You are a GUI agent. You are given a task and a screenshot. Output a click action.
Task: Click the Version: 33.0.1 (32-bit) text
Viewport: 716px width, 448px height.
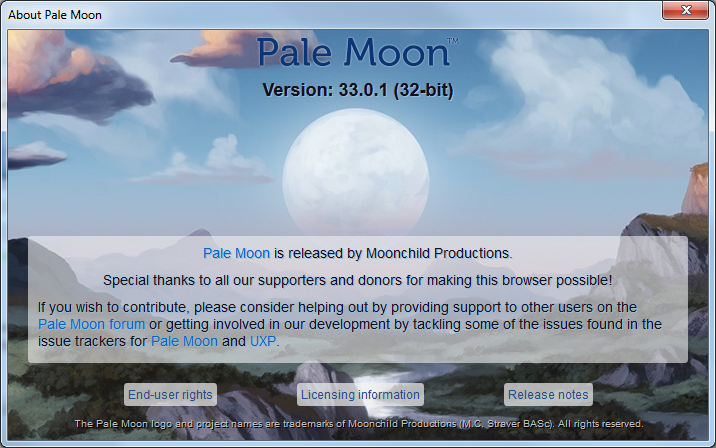tap(358, 90)
